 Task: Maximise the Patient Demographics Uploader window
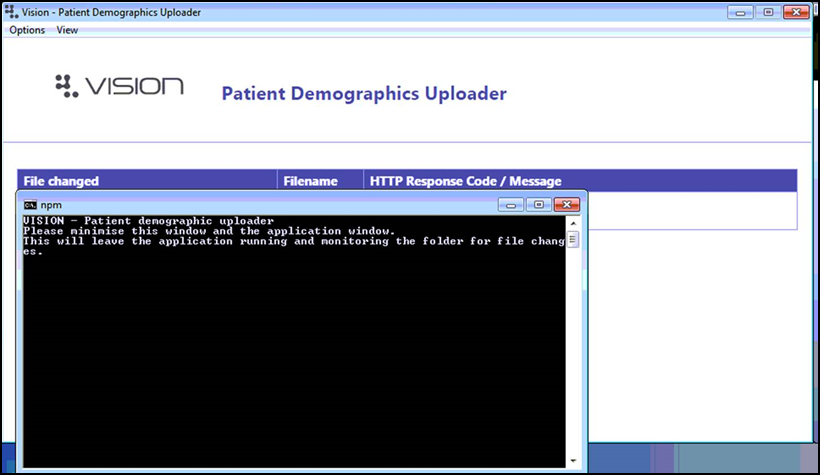(768, 12)
